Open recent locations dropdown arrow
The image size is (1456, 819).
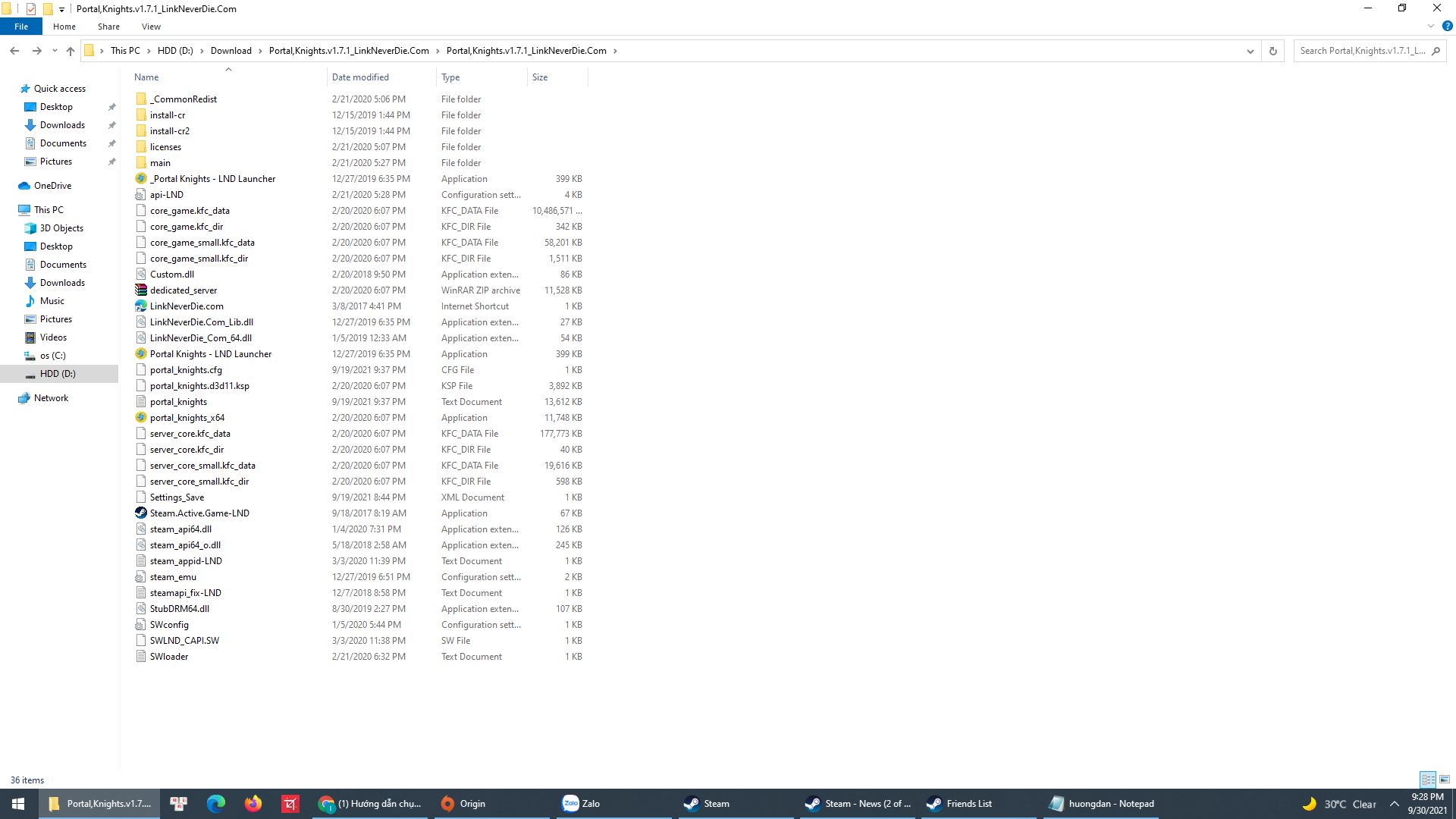(x=55, y=51)
